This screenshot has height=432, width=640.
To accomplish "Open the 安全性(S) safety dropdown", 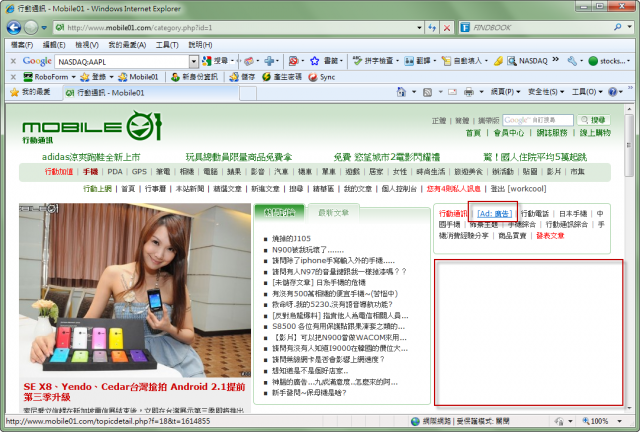I will tap(546, 92).
